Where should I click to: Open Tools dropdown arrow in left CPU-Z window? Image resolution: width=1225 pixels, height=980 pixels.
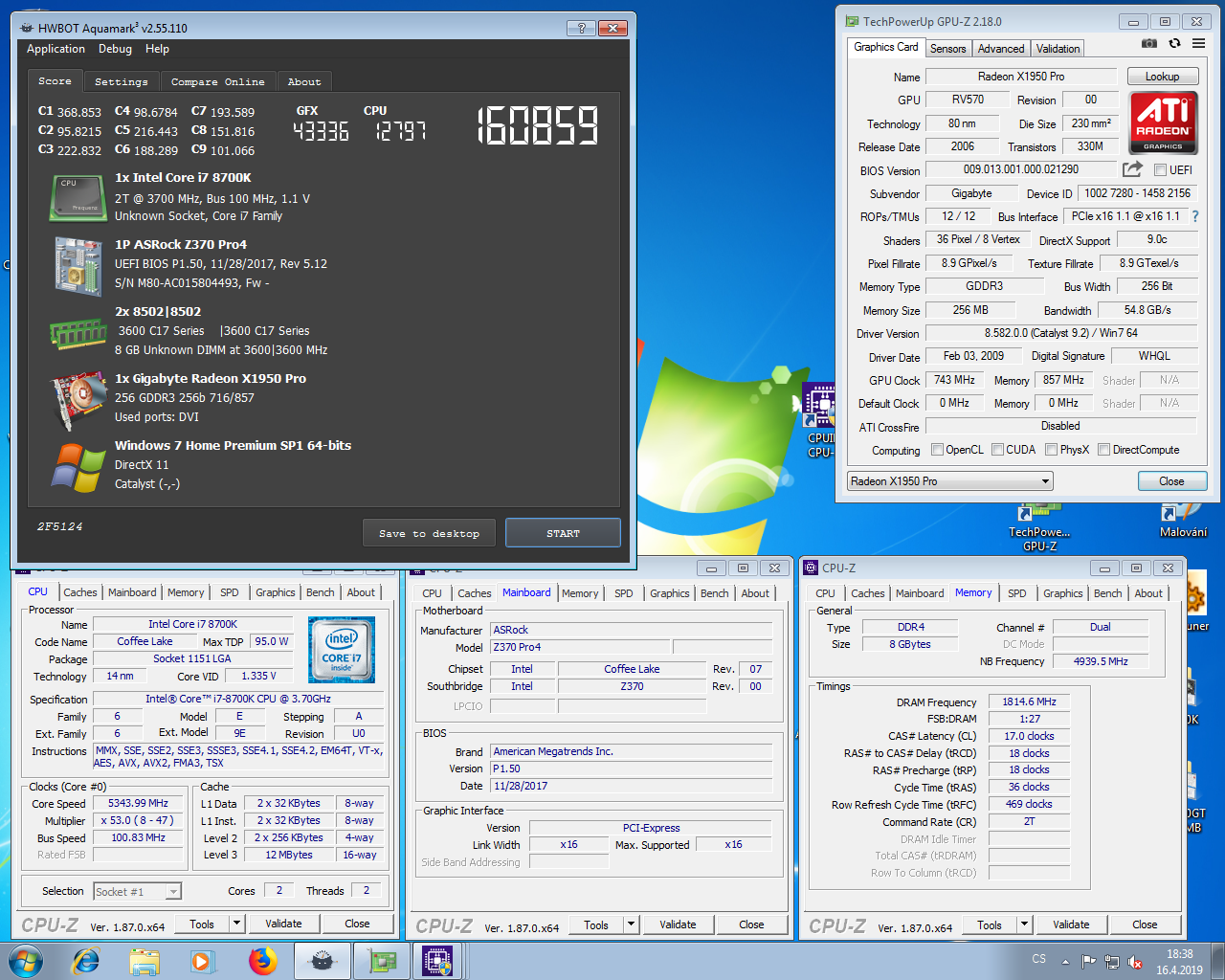236,924
